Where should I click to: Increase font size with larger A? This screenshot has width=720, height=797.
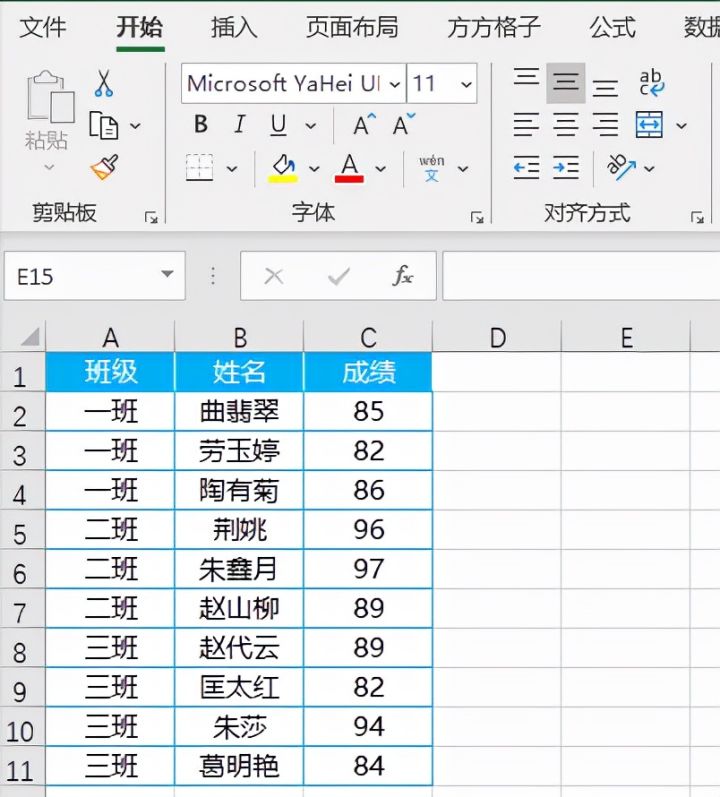(x=364, y=125)
